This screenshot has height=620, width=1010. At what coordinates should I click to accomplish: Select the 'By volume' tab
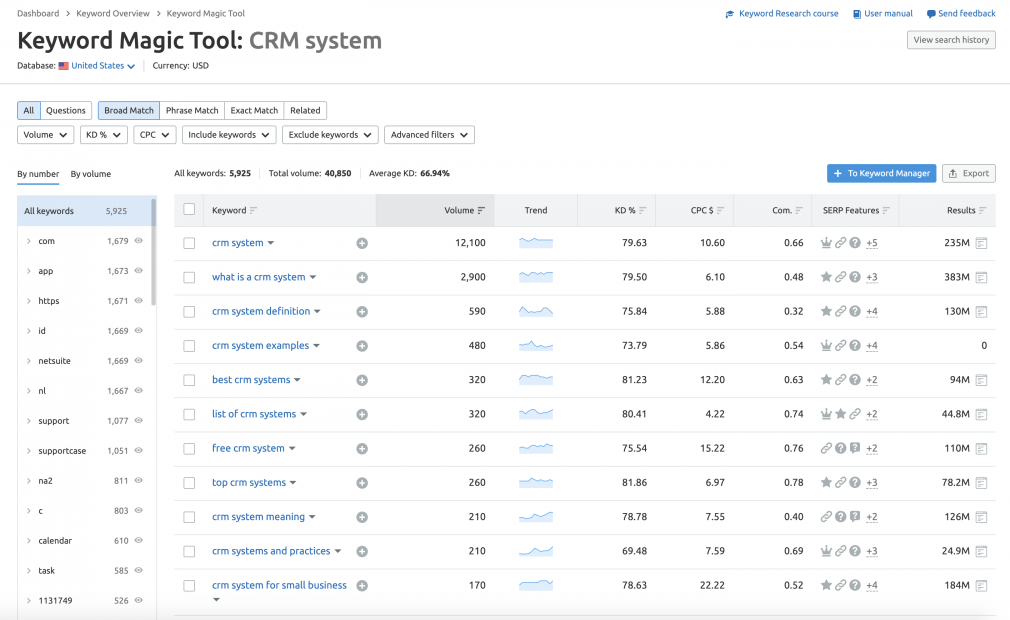pyautogui.click(x=90, y=174)
